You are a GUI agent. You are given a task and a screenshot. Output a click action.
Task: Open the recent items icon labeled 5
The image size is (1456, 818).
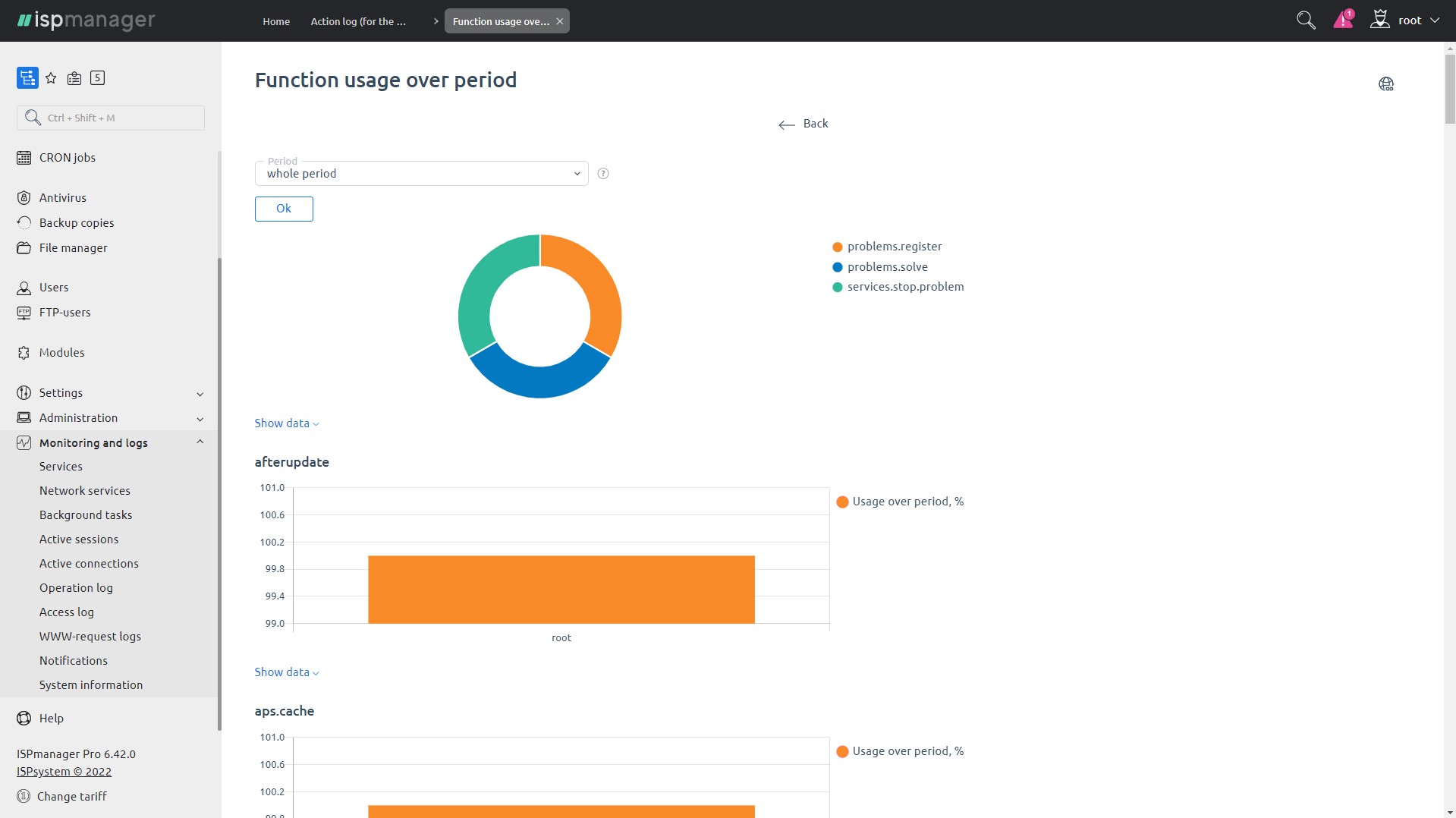pos(97,77)
